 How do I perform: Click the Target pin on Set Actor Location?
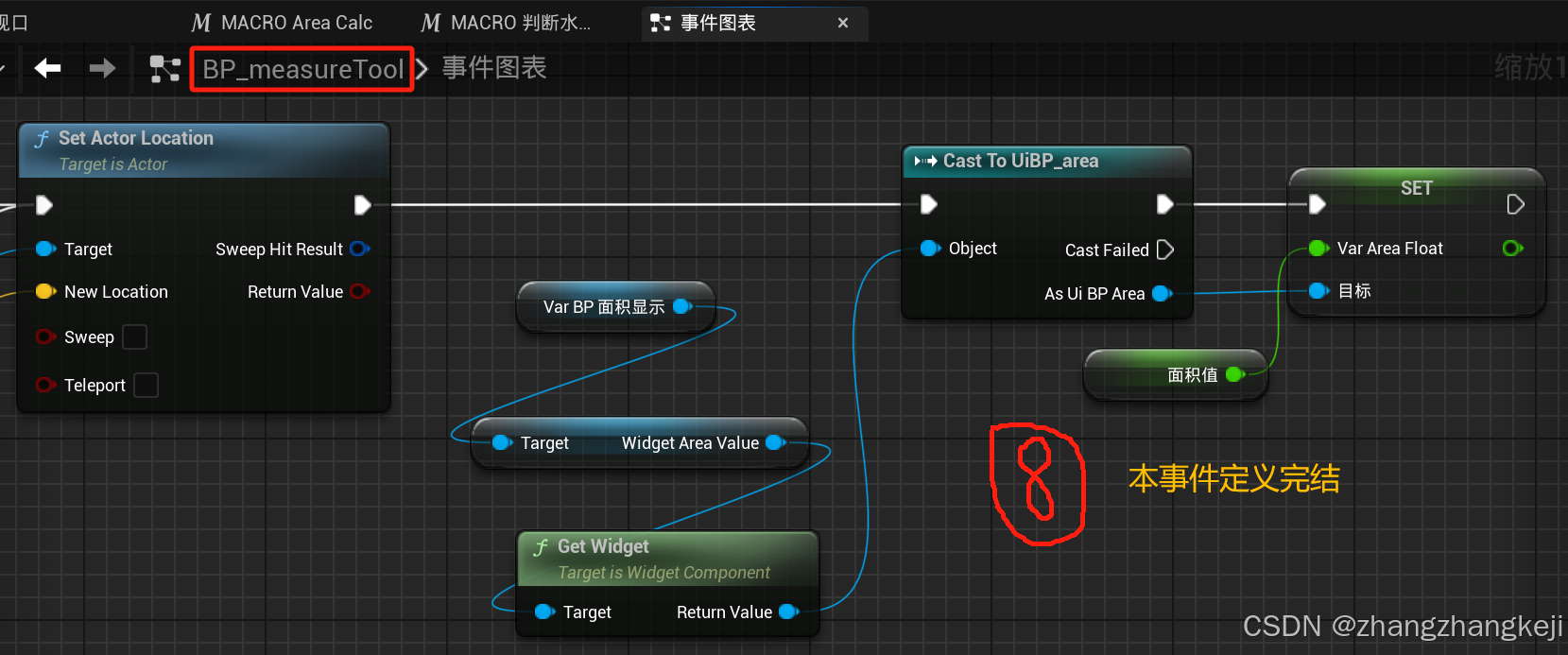tap(45, 250)
